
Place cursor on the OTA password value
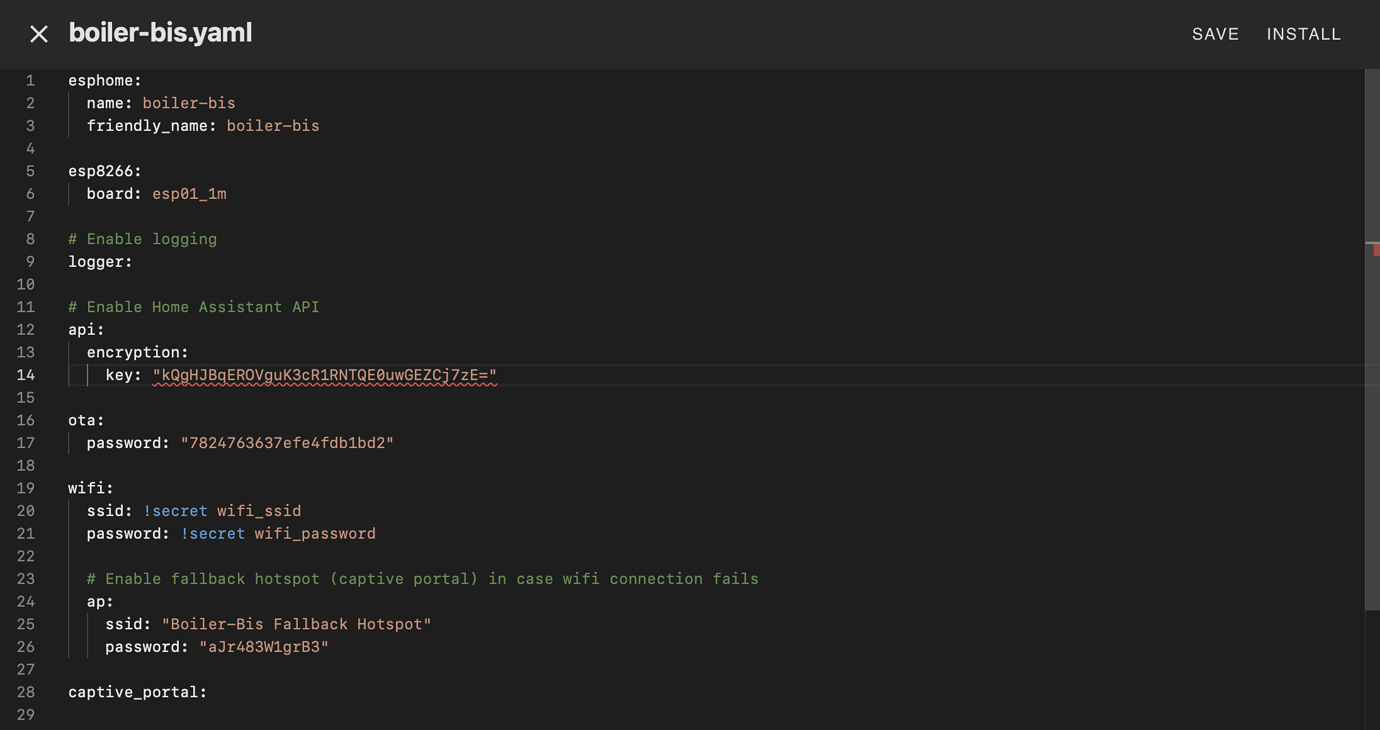click(x=287, y=443)
